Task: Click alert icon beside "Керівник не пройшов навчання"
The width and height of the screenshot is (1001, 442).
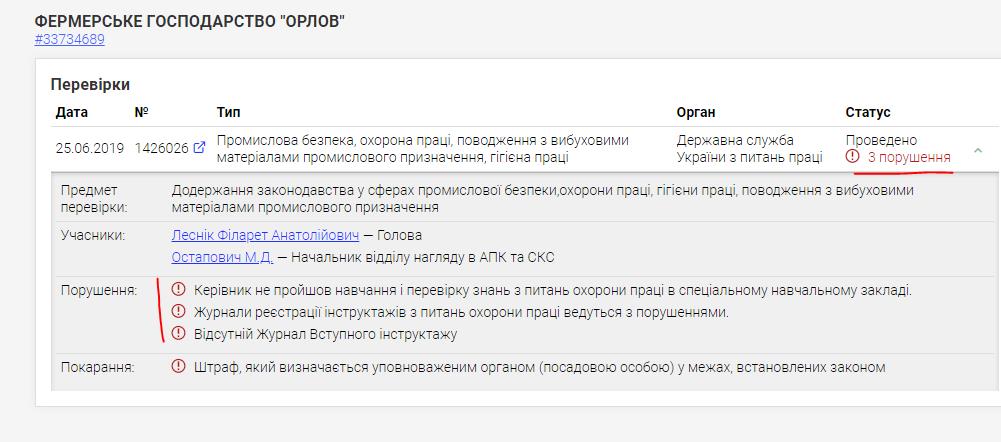Action: click(x=179, y=290)
